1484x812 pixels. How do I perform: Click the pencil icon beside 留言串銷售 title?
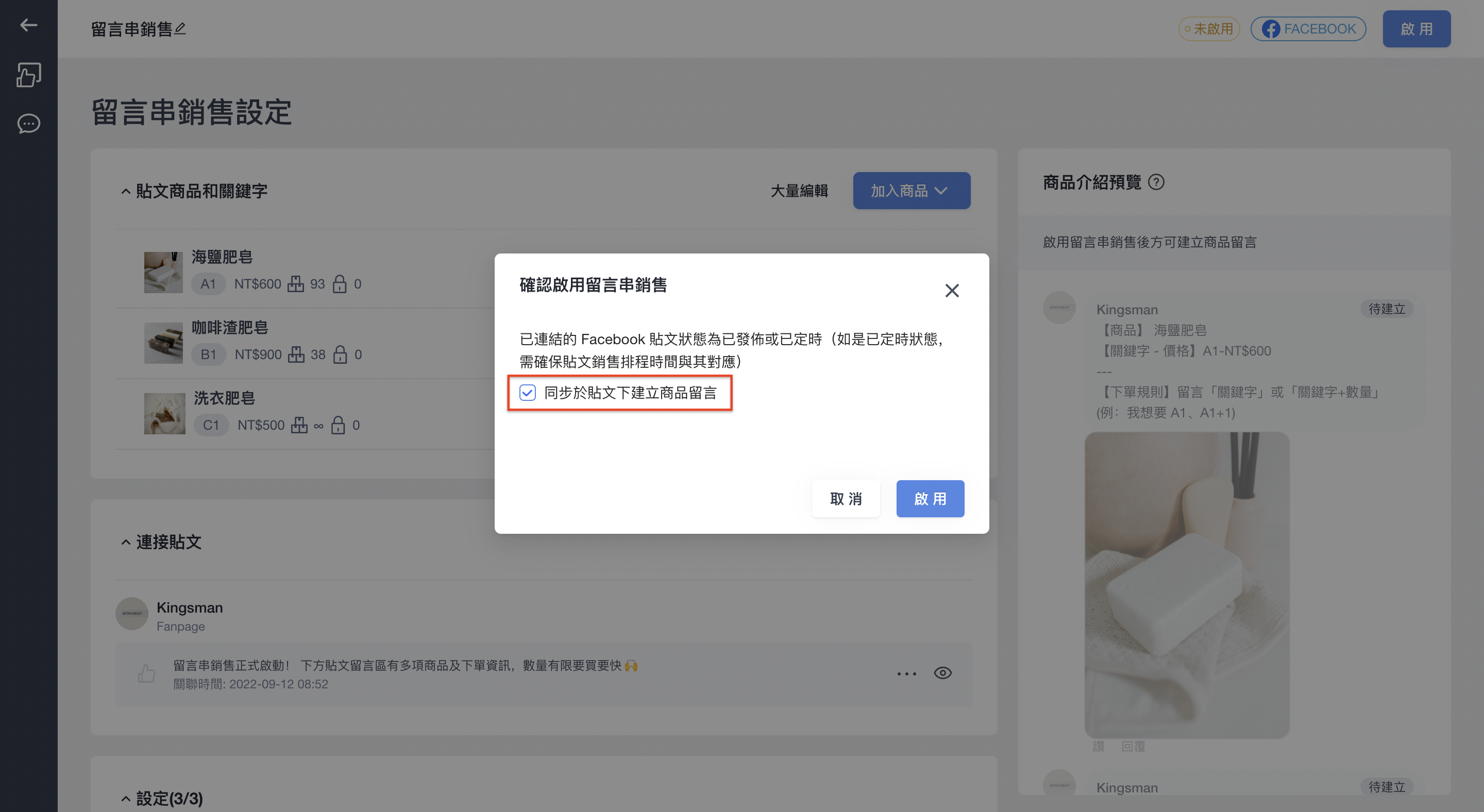pos(180,28)
